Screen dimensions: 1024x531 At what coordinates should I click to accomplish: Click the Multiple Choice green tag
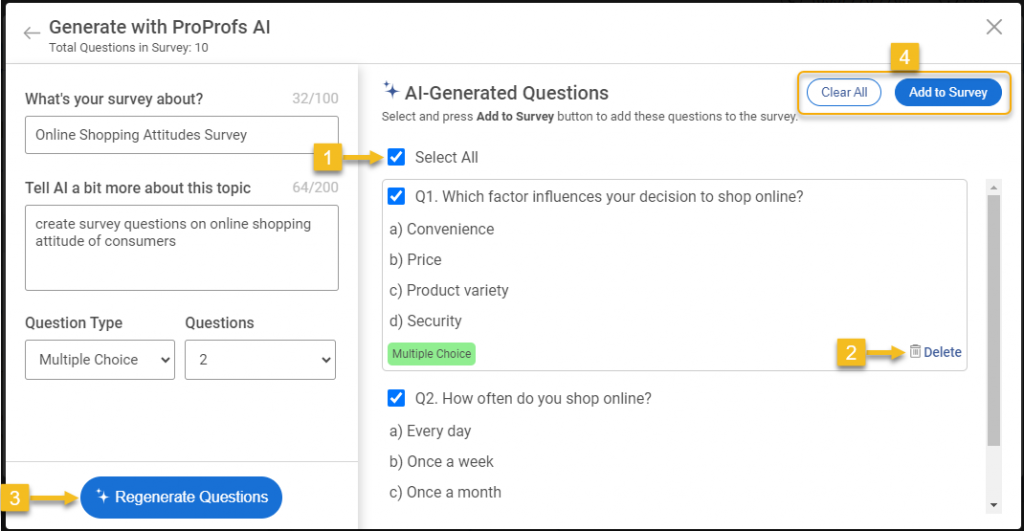coord(431,354)
